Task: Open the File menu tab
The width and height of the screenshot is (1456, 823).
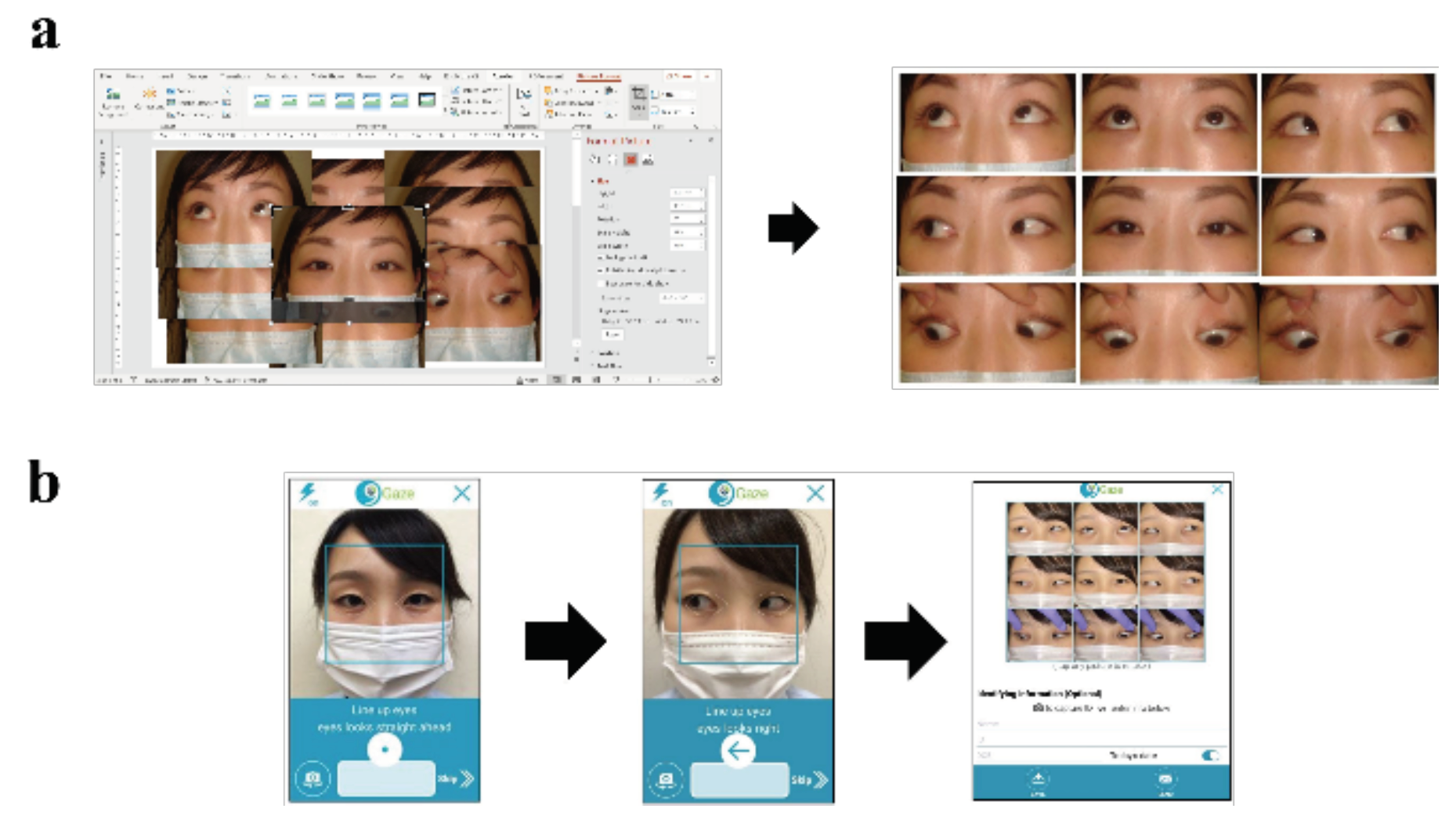Action: click(107, 77)
